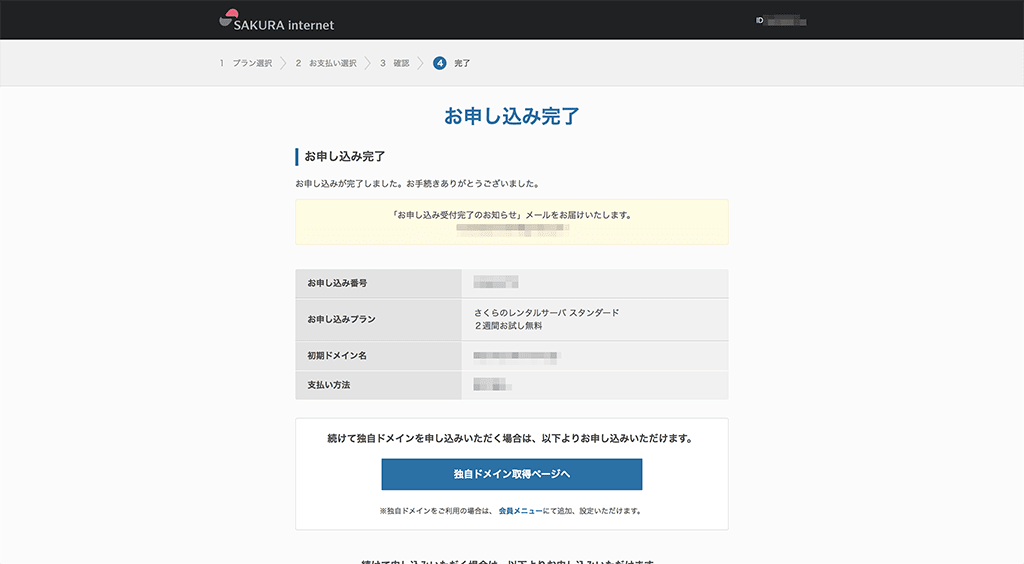1024x564 pixels.
Task: Click the 支払い方法 row label
Action: [328, 385]
